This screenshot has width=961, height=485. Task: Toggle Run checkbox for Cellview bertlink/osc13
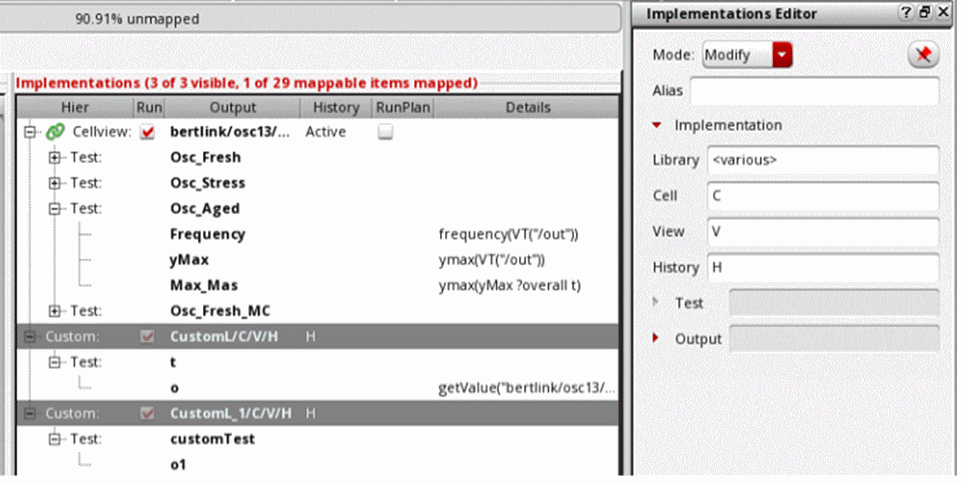(x=147, y=132)
